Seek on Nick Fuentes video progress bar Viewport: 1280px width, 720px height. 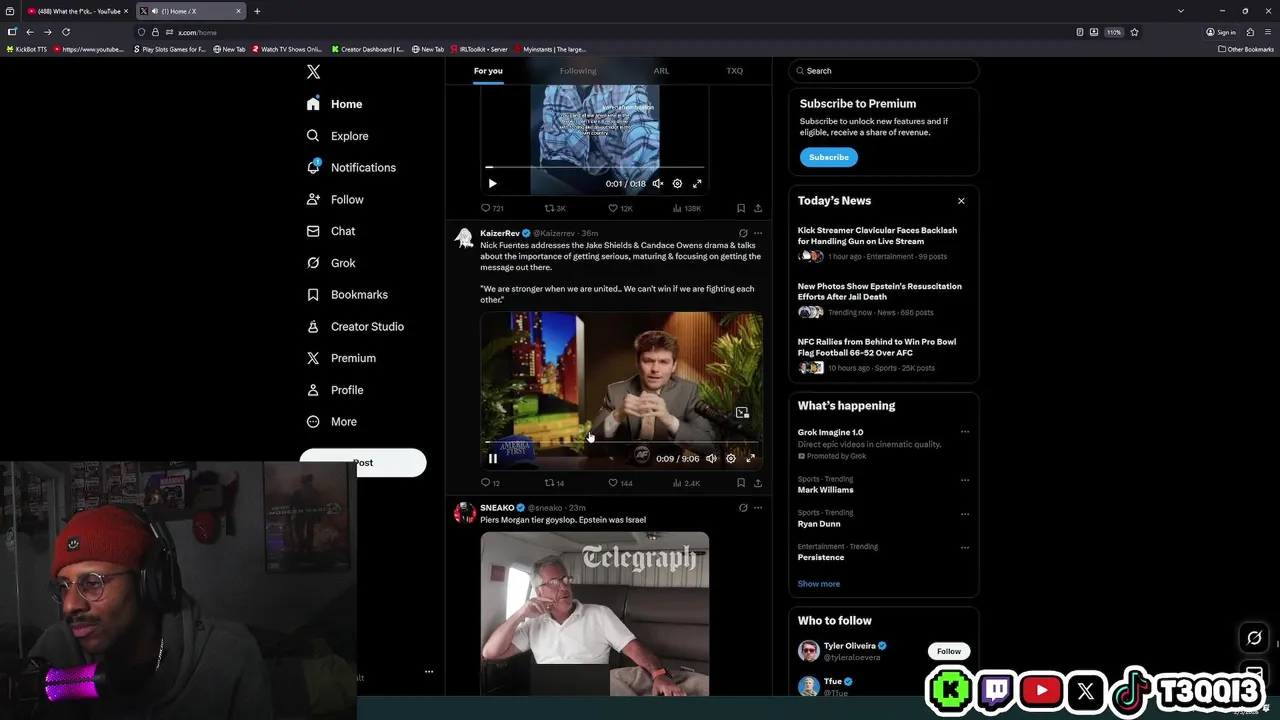pyautogui.click(x=621, y=441)
